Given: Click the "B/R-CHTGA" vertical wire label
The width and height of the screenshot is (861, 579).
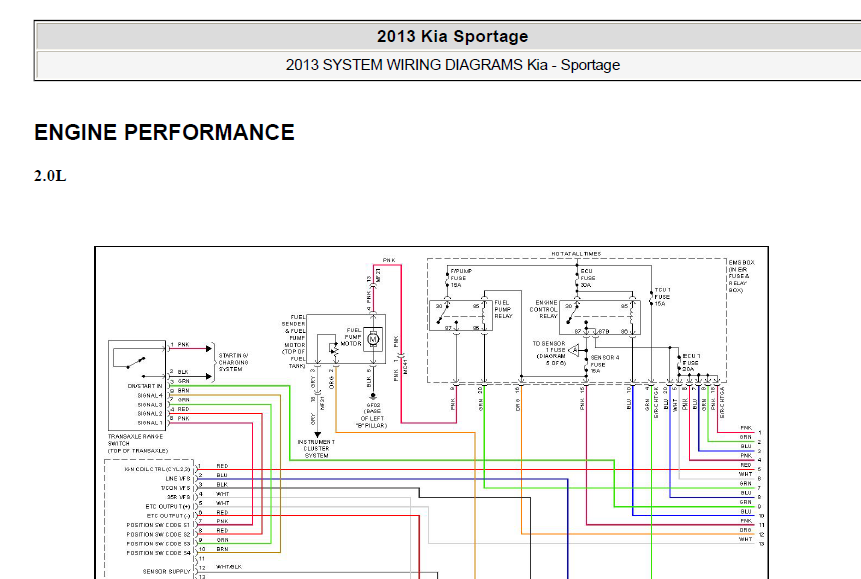Looking at the screenshot, I should coord(722,402).
